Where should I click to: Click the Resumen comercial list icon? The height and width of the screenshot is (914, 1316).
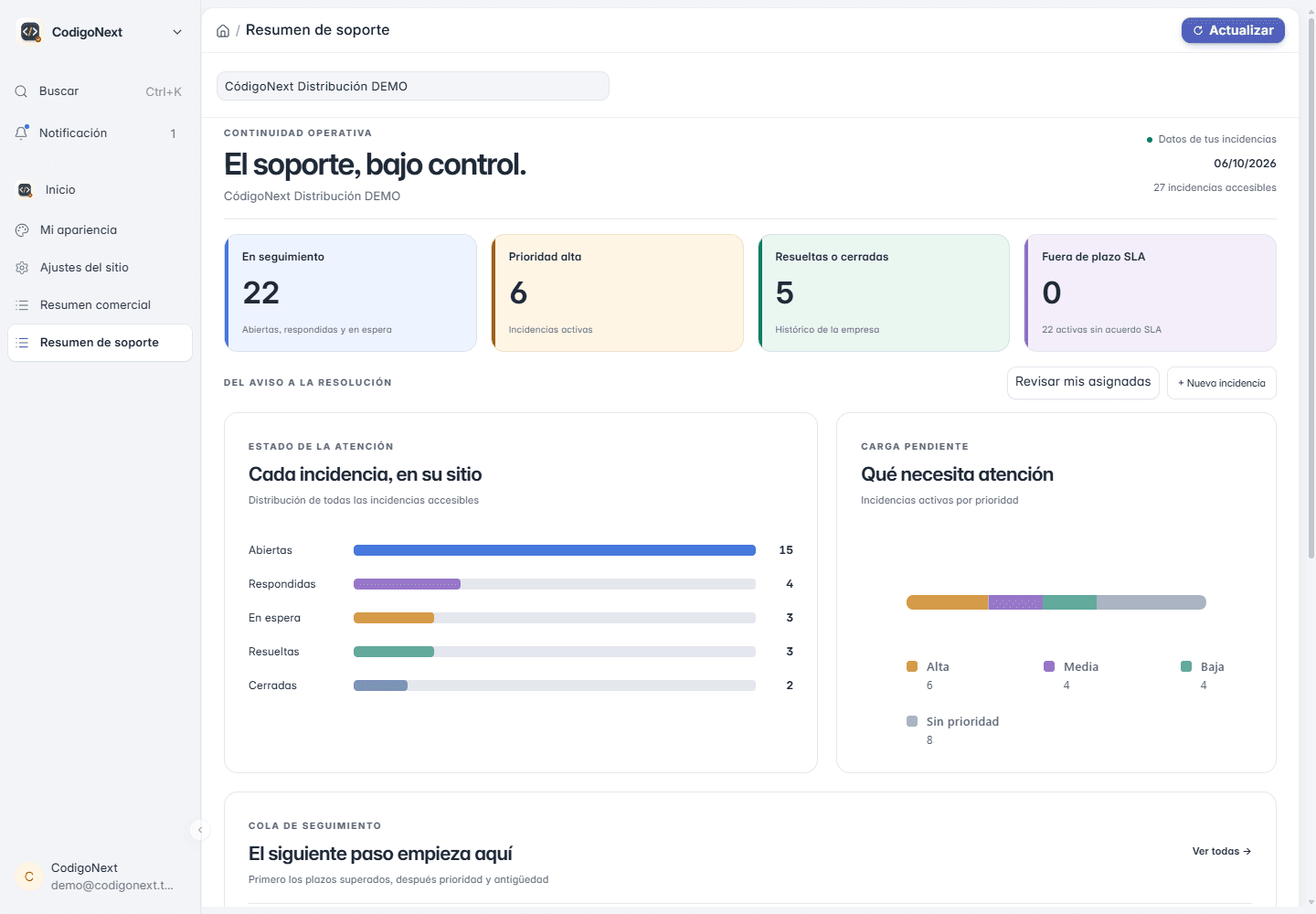point(22,305)
